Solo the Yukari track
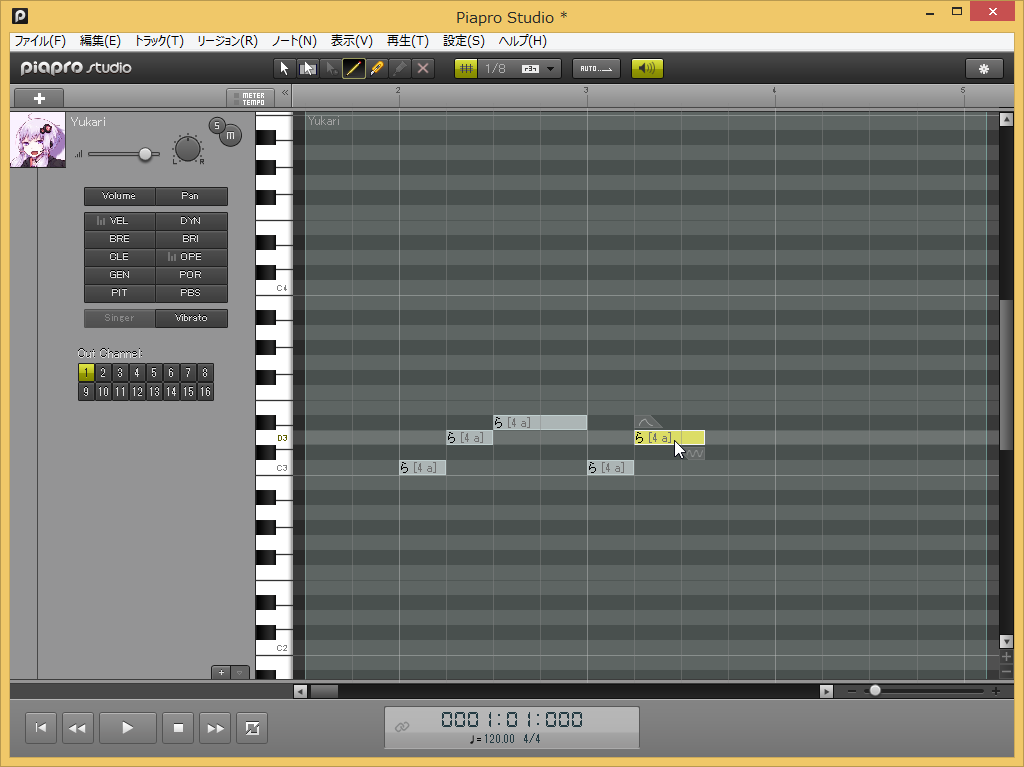The image size is (1024, 767). (x=217, y=125)
